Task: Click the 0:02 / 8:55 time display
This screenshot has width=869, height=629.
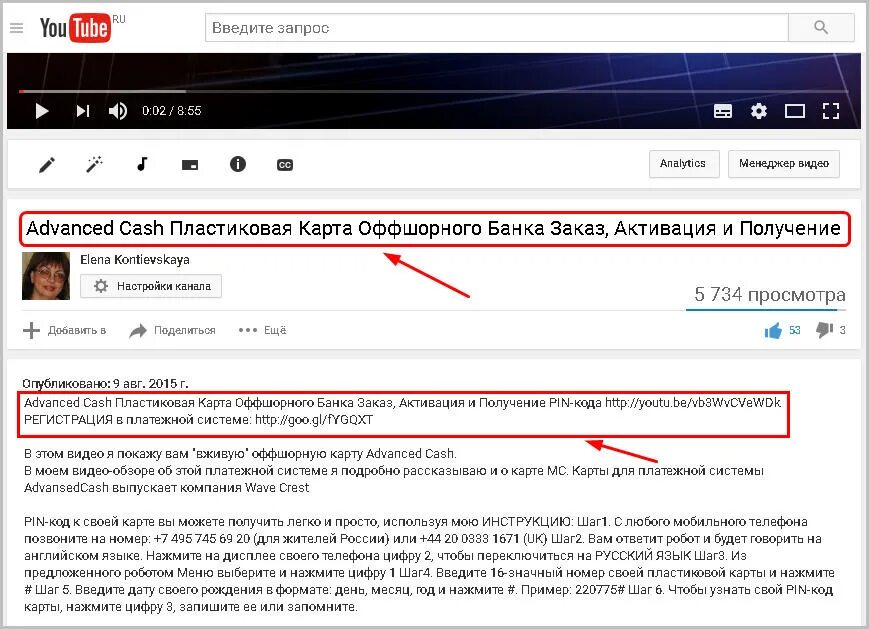Action: coord(172,111)
